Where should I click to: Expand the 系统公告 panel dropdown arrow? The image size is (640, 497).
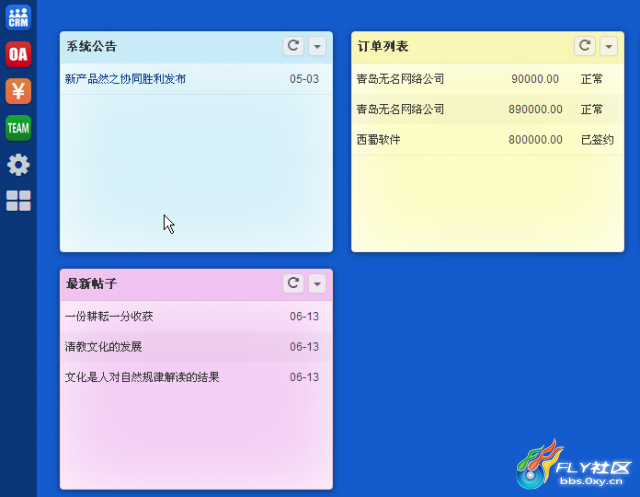[317, 46]
